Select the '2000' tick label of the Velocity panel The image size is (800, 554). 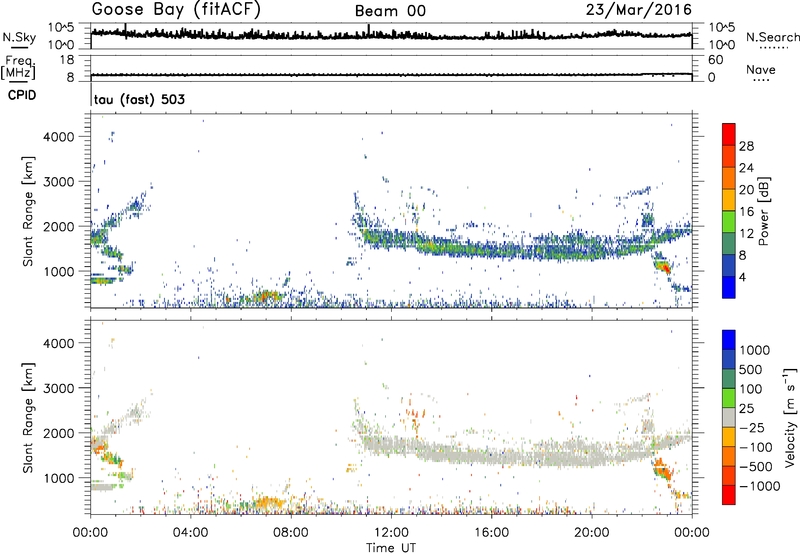pos(59,434)
